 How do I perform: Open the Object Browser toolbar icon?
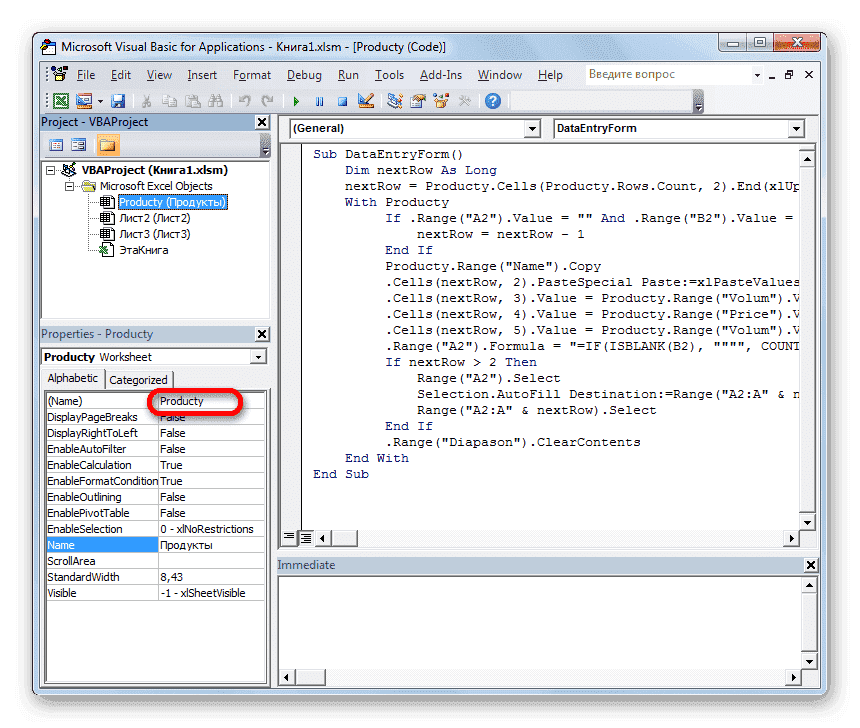tap(441, 101)
